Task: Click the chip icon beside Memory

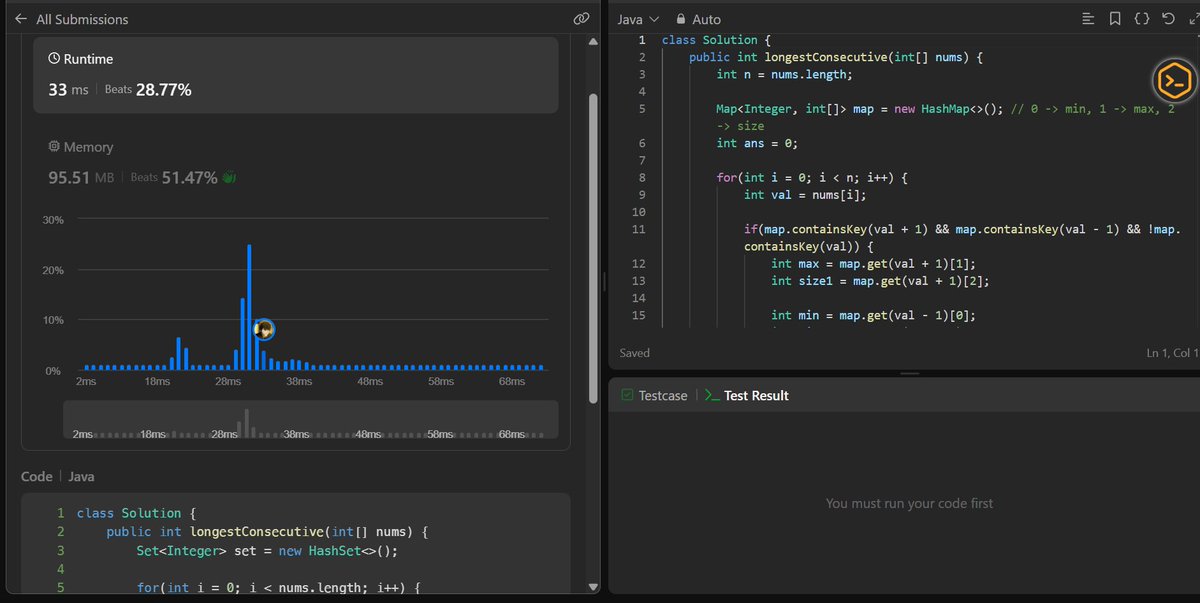Action: 55,147
